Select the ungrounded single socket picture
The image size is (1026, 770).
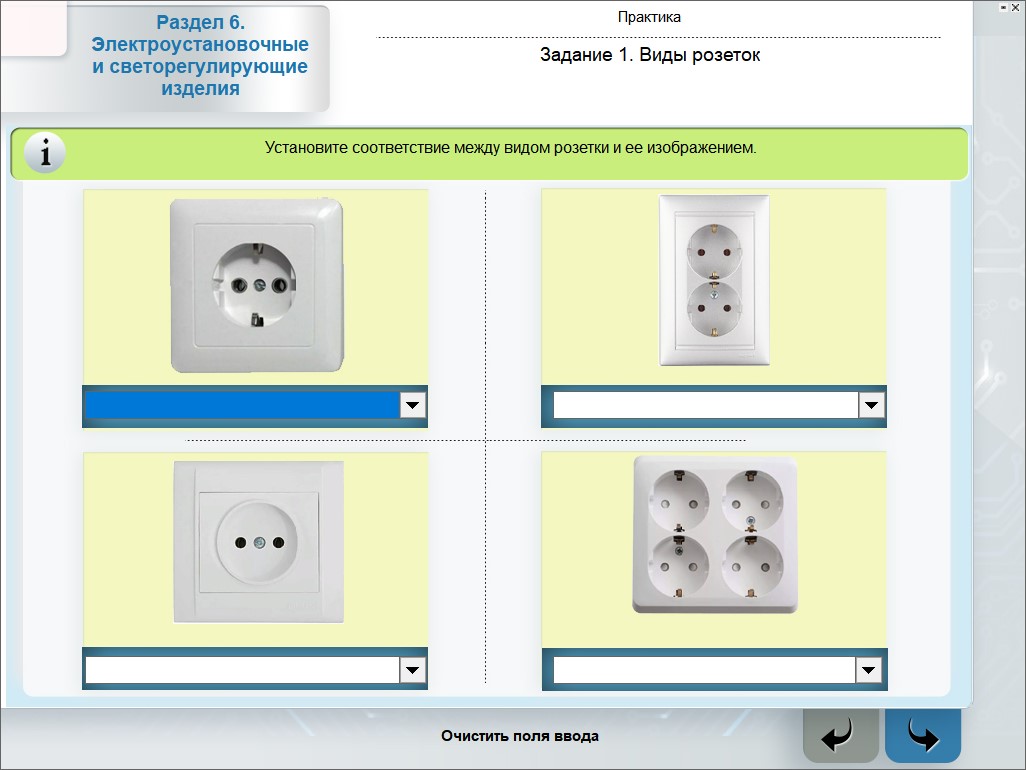[x=257, y=542]
